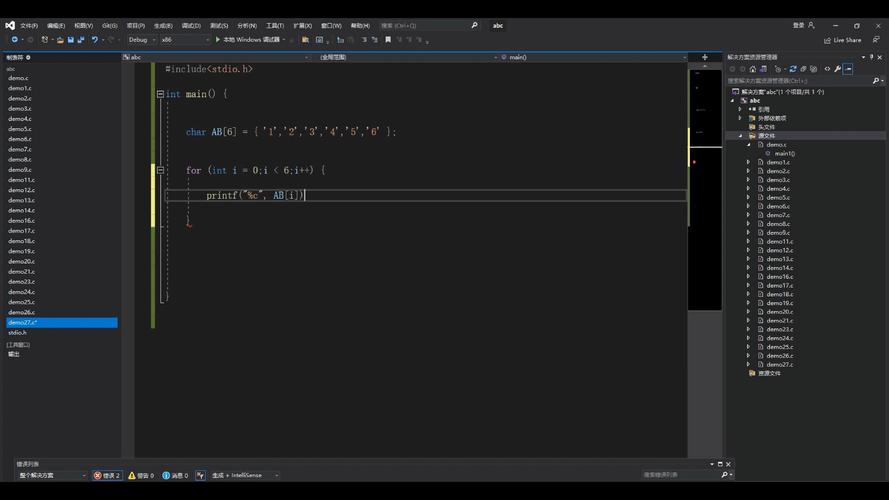Open the View (视图) menu
Screen dimensions: 889x500
coord(83,26)
